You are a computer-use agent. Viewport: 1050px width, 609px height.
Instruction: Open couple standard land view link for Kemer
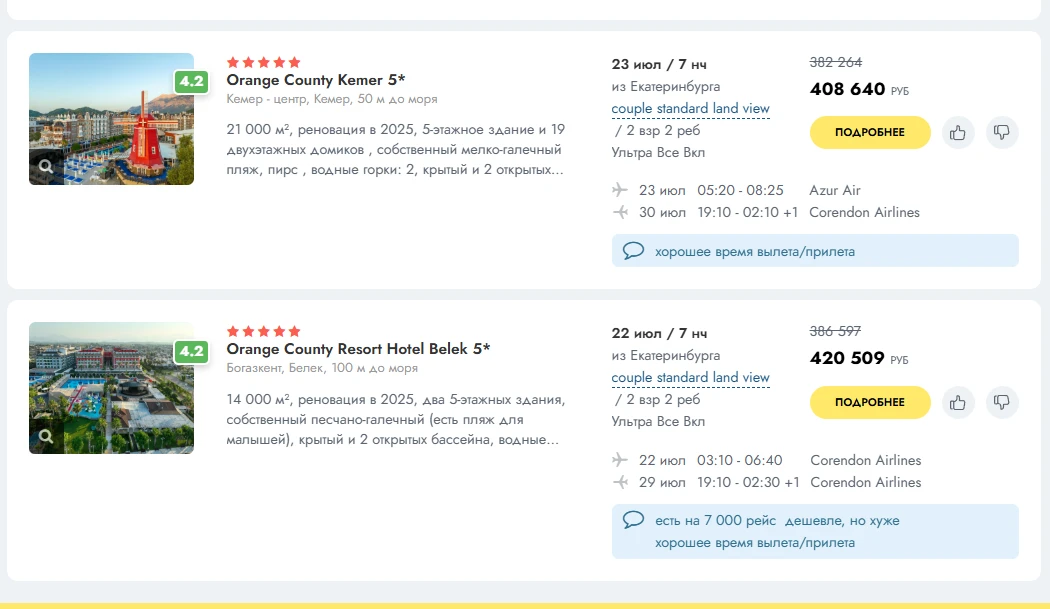(690, 109)
